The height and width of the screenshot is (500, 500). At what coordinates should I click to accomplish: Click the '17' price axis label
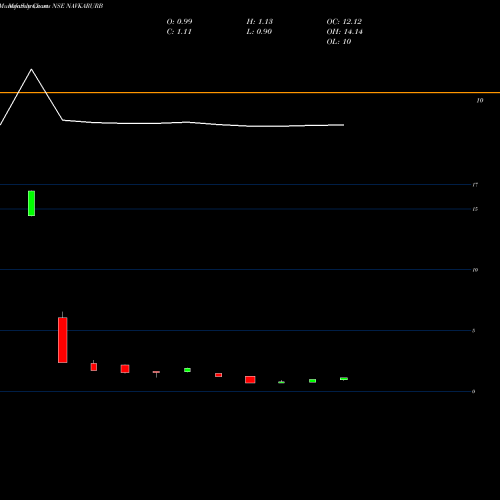475,185
